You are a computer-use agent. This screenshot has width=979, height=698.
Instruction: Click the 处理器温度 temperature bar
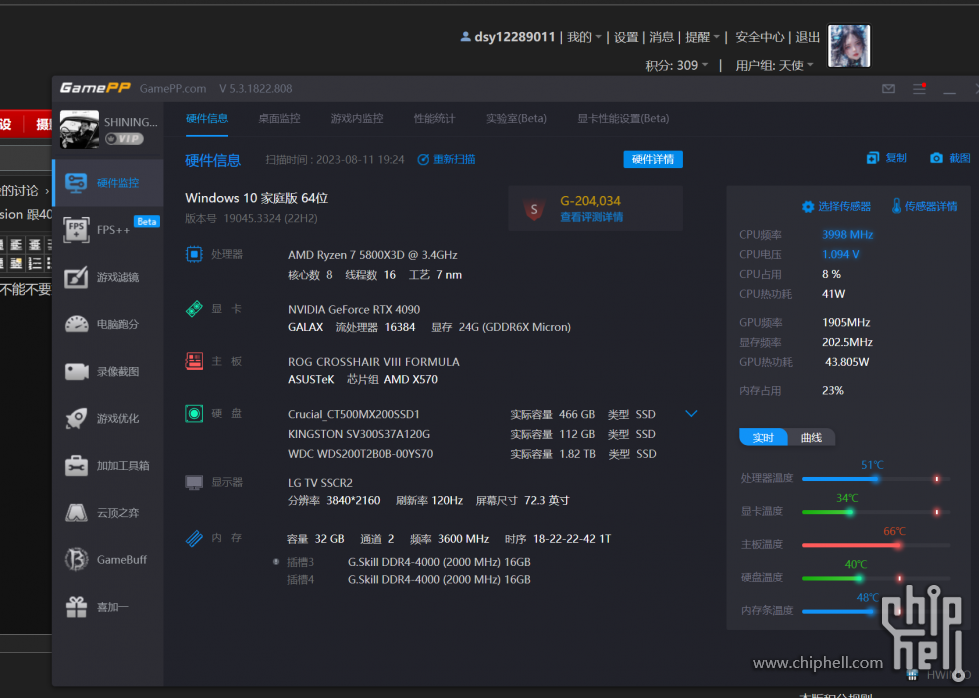876,479
